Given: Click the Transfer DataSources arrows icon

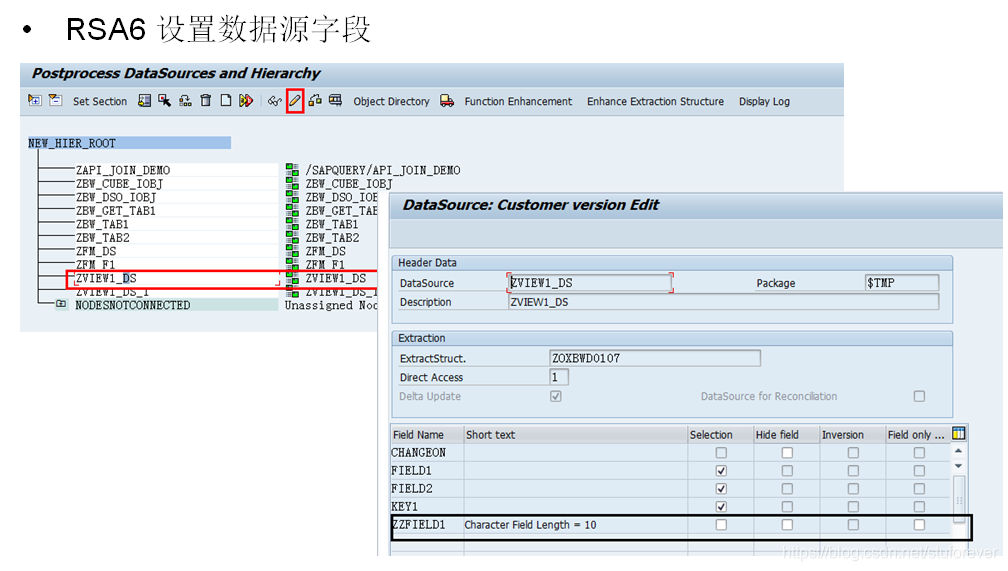Looking at the screenshot, I should 246,101.
